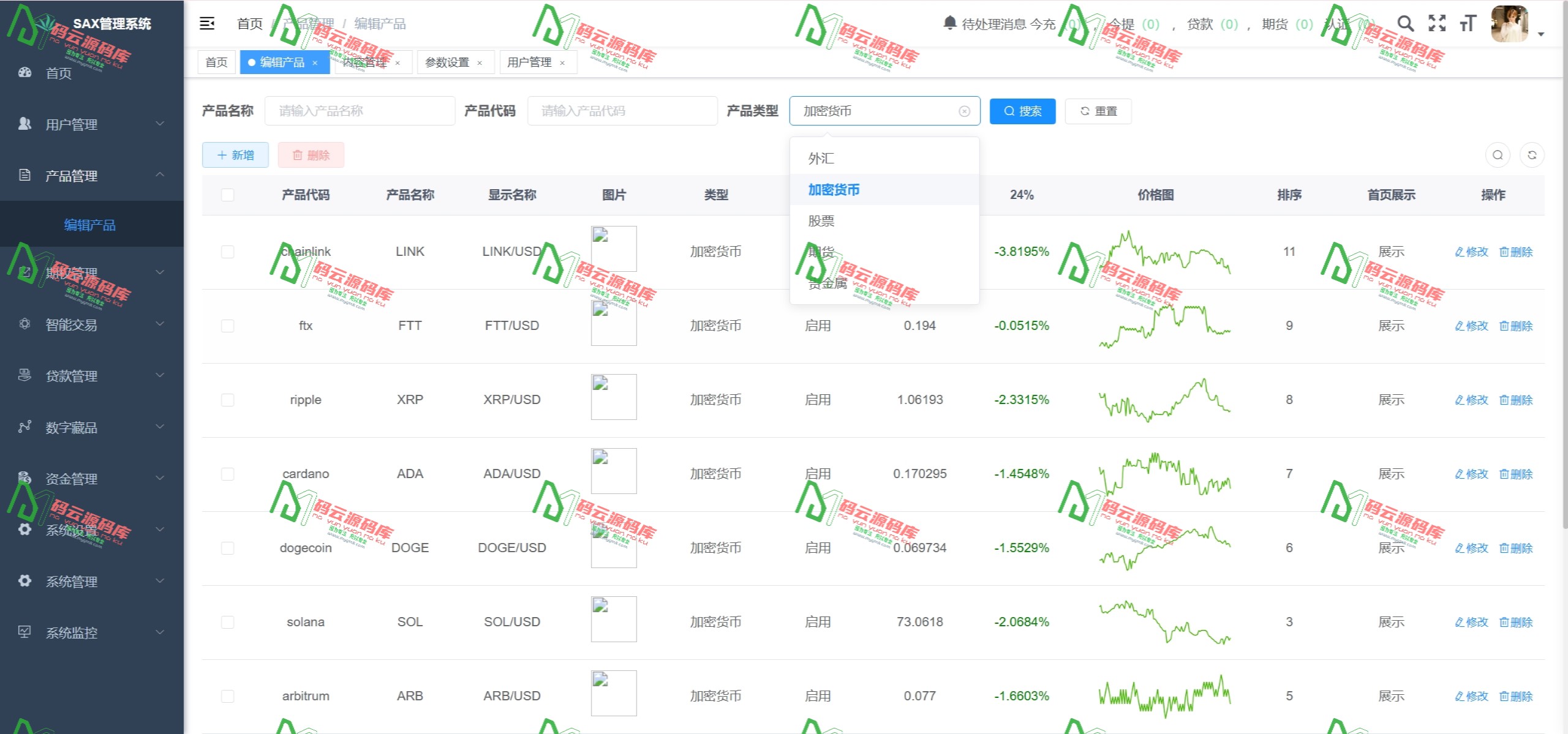
Task: Refresh the table with round refresh icon
Action: [x=1532, y=155]
